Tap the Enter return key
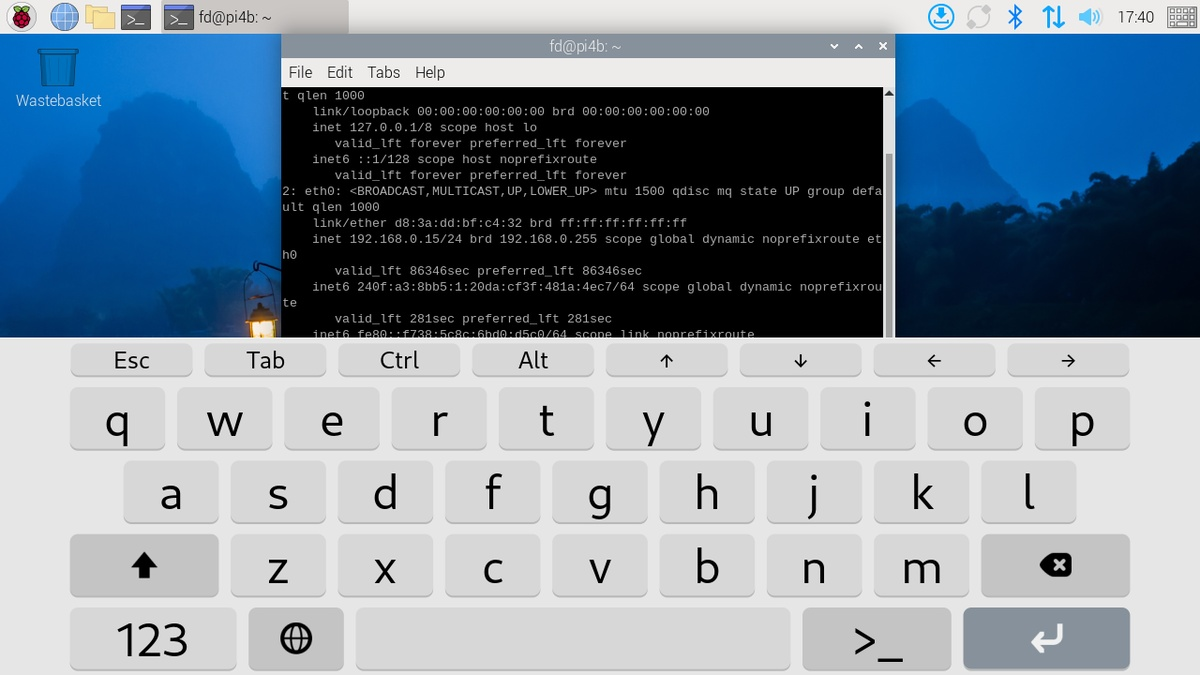Image resolution: width=1200 pixels, height=675 pixels. 1046,639
